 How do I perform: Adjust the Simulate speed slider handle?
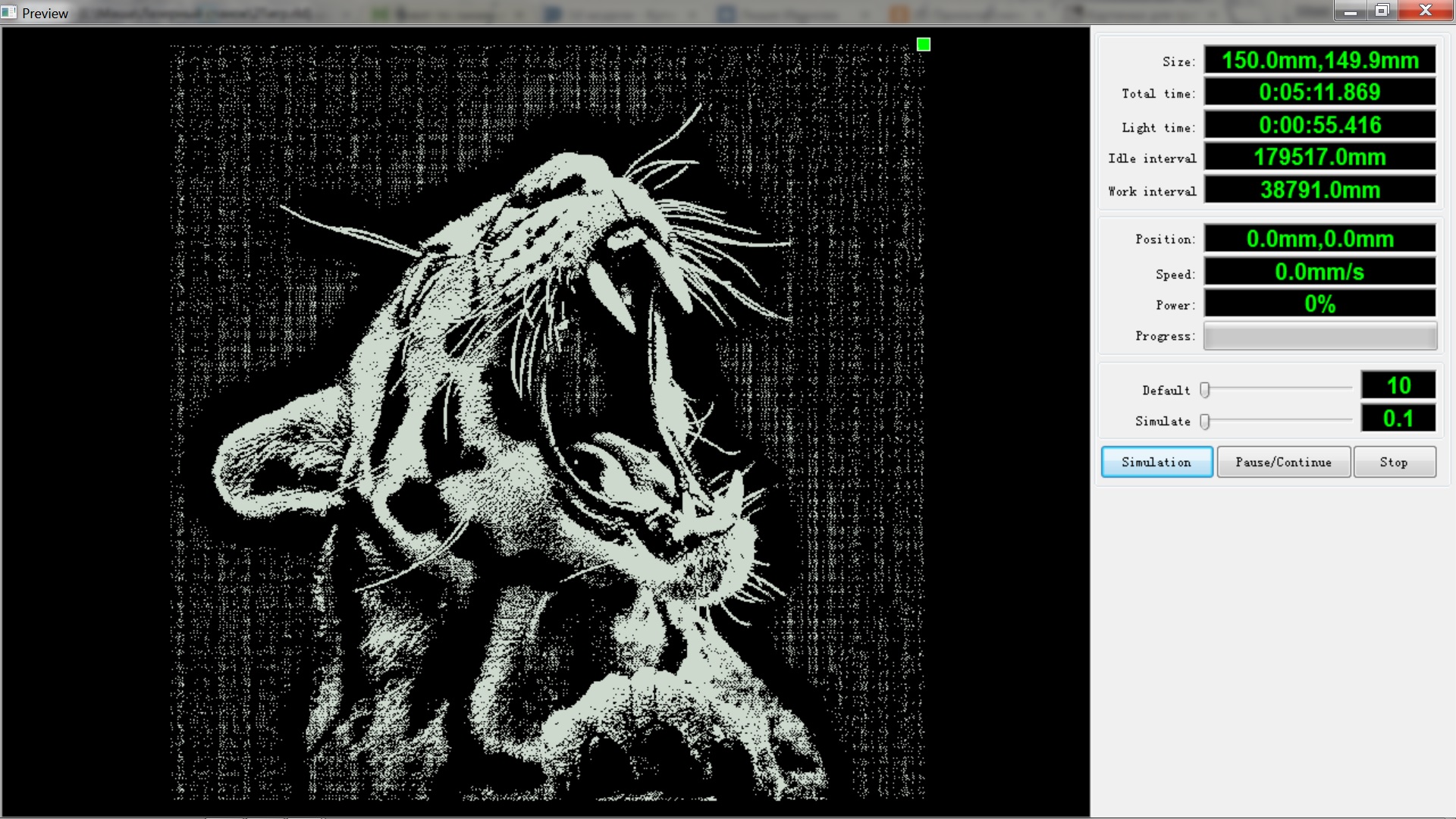(1204, 421)
